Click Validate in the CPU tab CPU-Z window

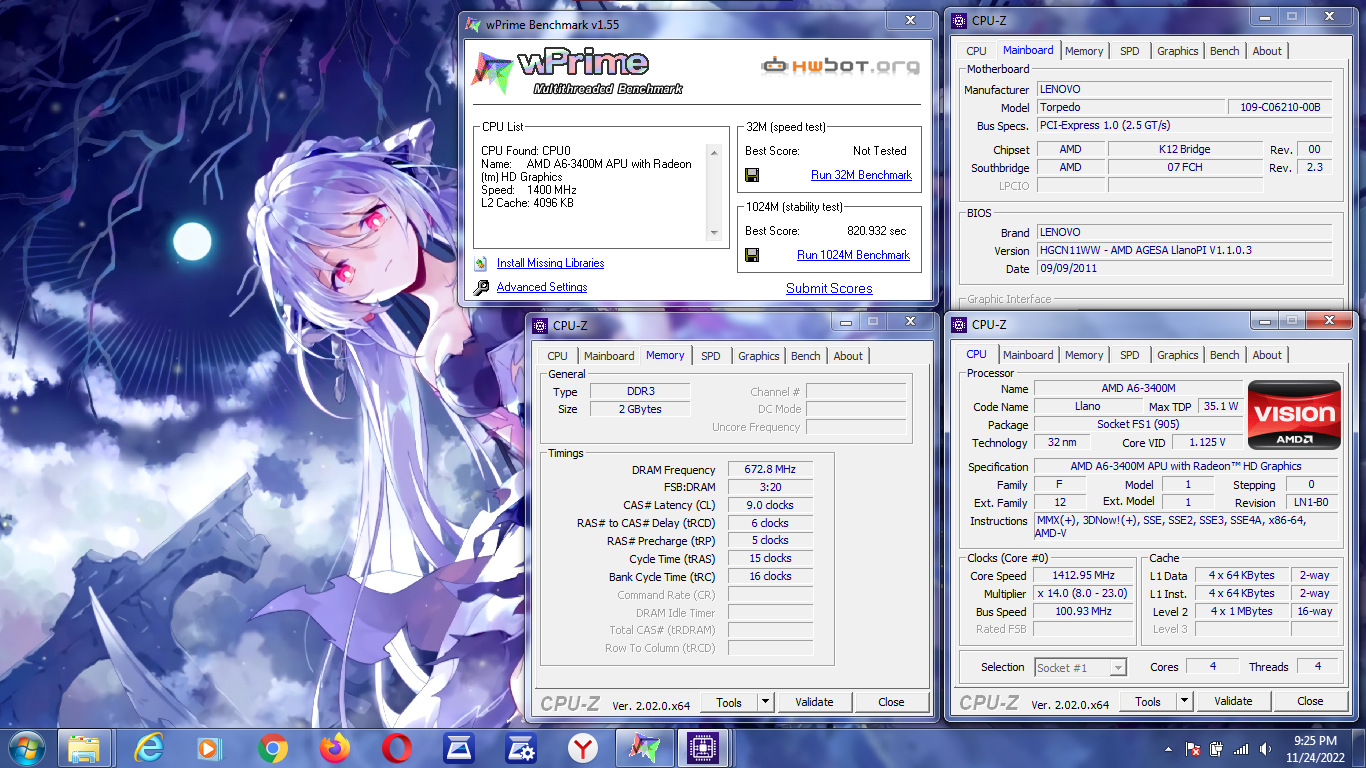tap(1233, 701)
